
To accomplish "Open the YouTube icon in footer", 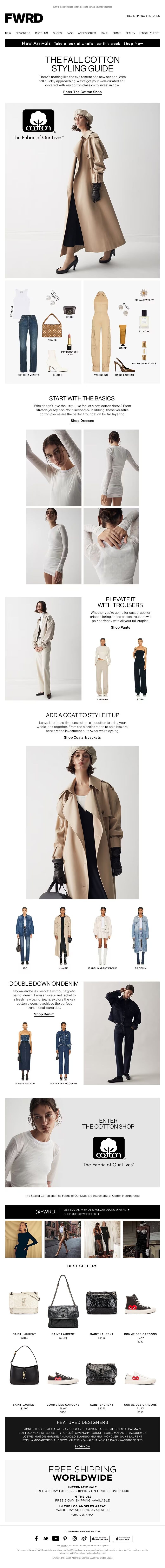I will (x=55, y=1538).
